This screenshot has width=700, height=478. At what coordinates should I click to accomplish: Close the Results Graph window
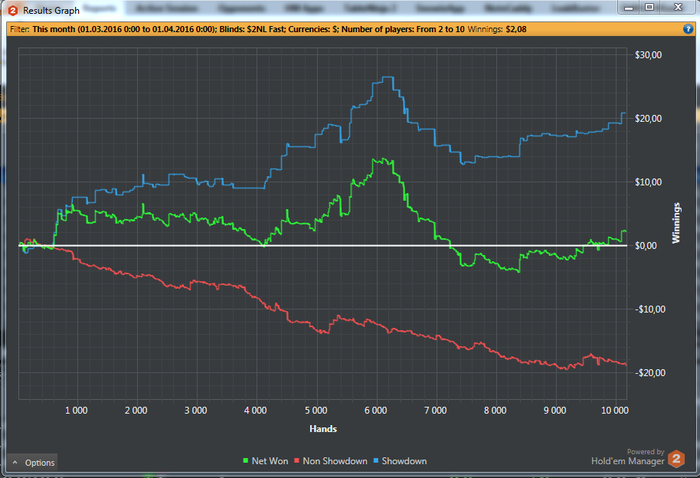point(678,7)
